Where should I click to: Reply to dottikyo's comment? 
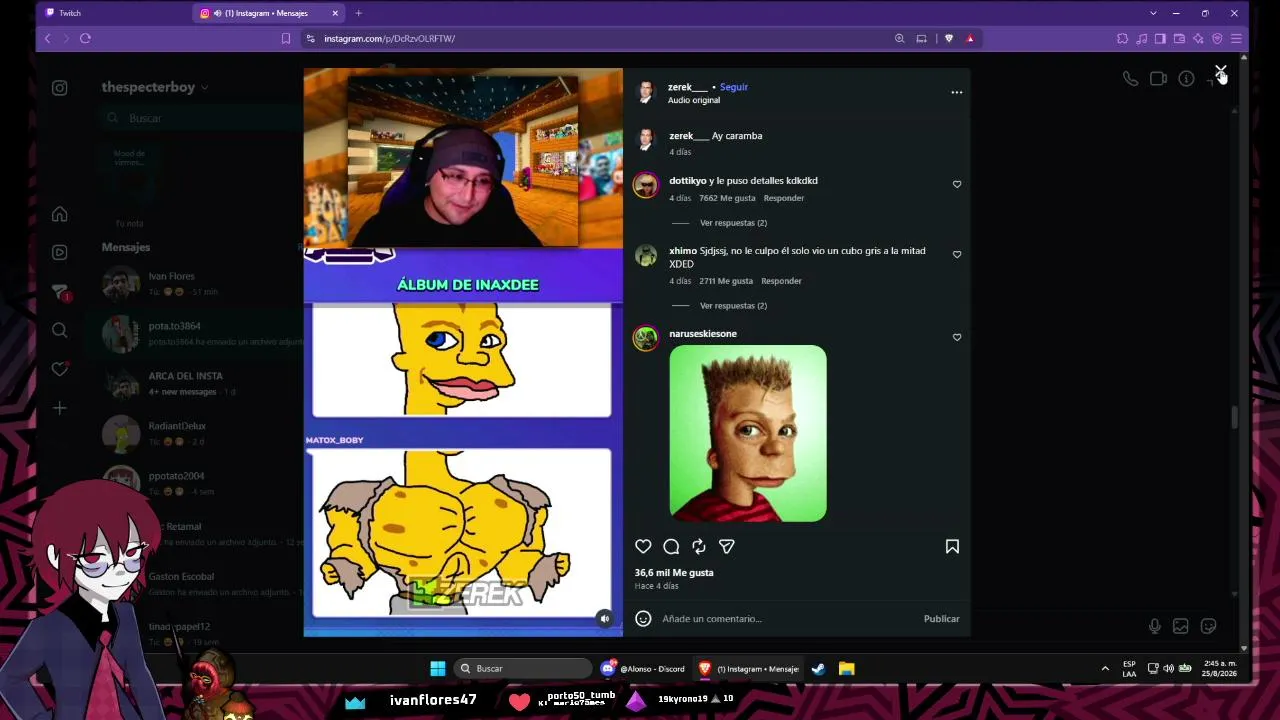tap(783, 198)
